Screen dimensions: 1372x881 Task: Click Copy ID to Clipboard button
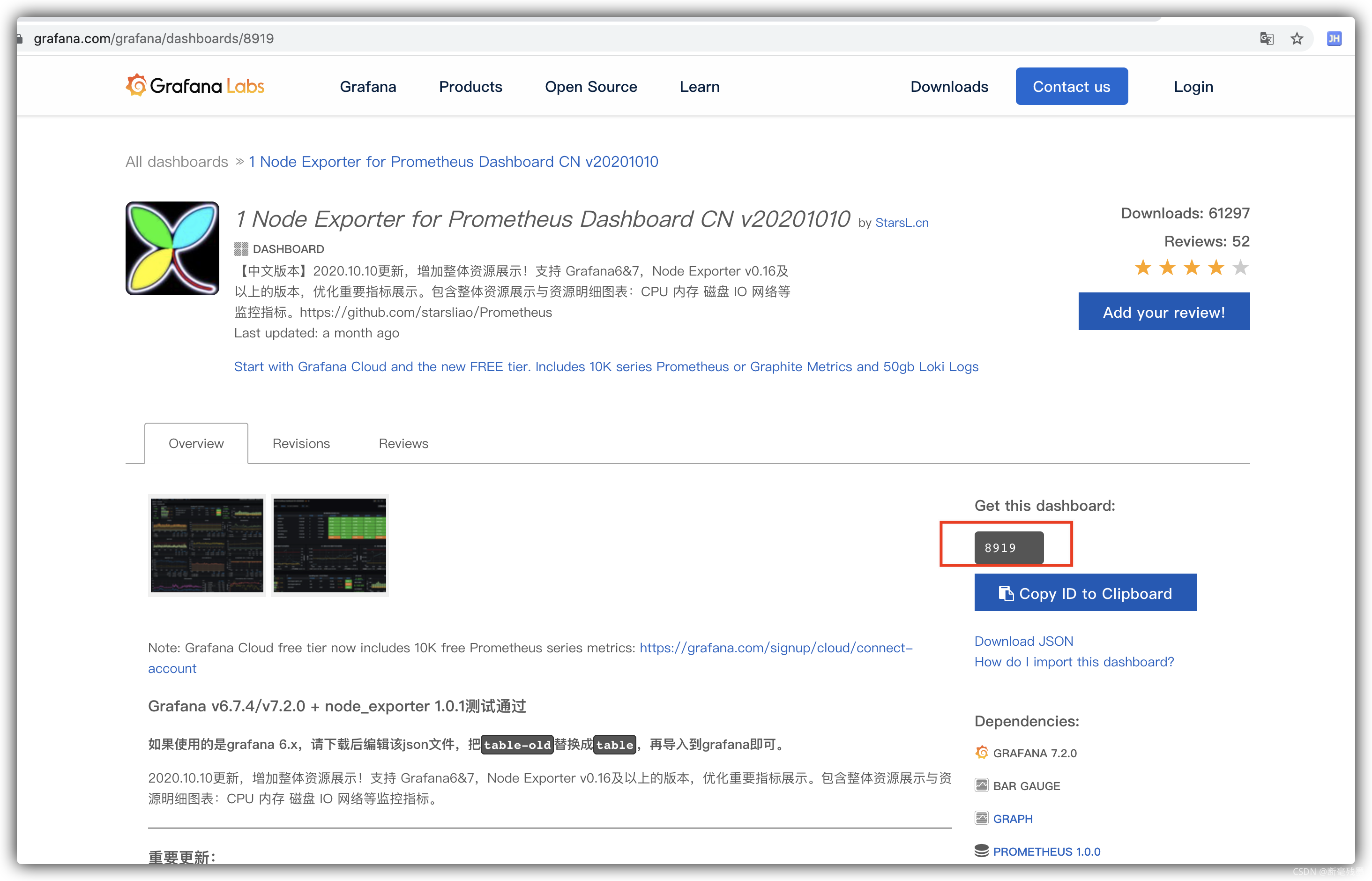[1085, 593]
